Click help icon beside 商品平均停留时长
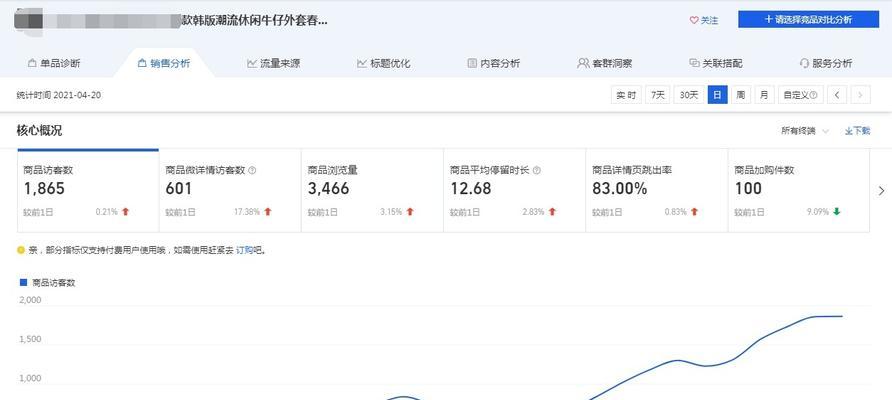 [537, 170]
